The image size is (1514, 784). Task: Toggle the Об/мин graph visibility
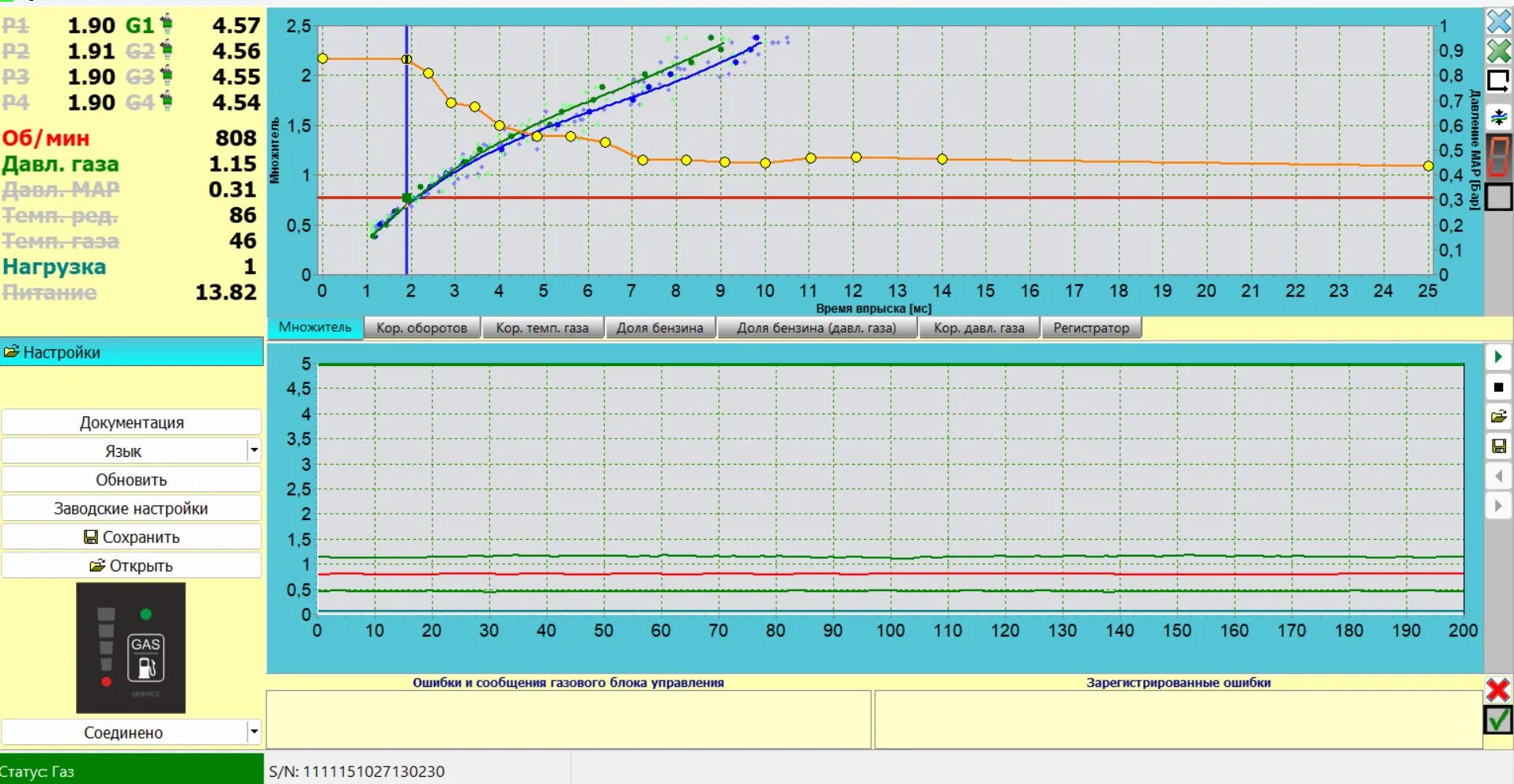pos(46,138)
